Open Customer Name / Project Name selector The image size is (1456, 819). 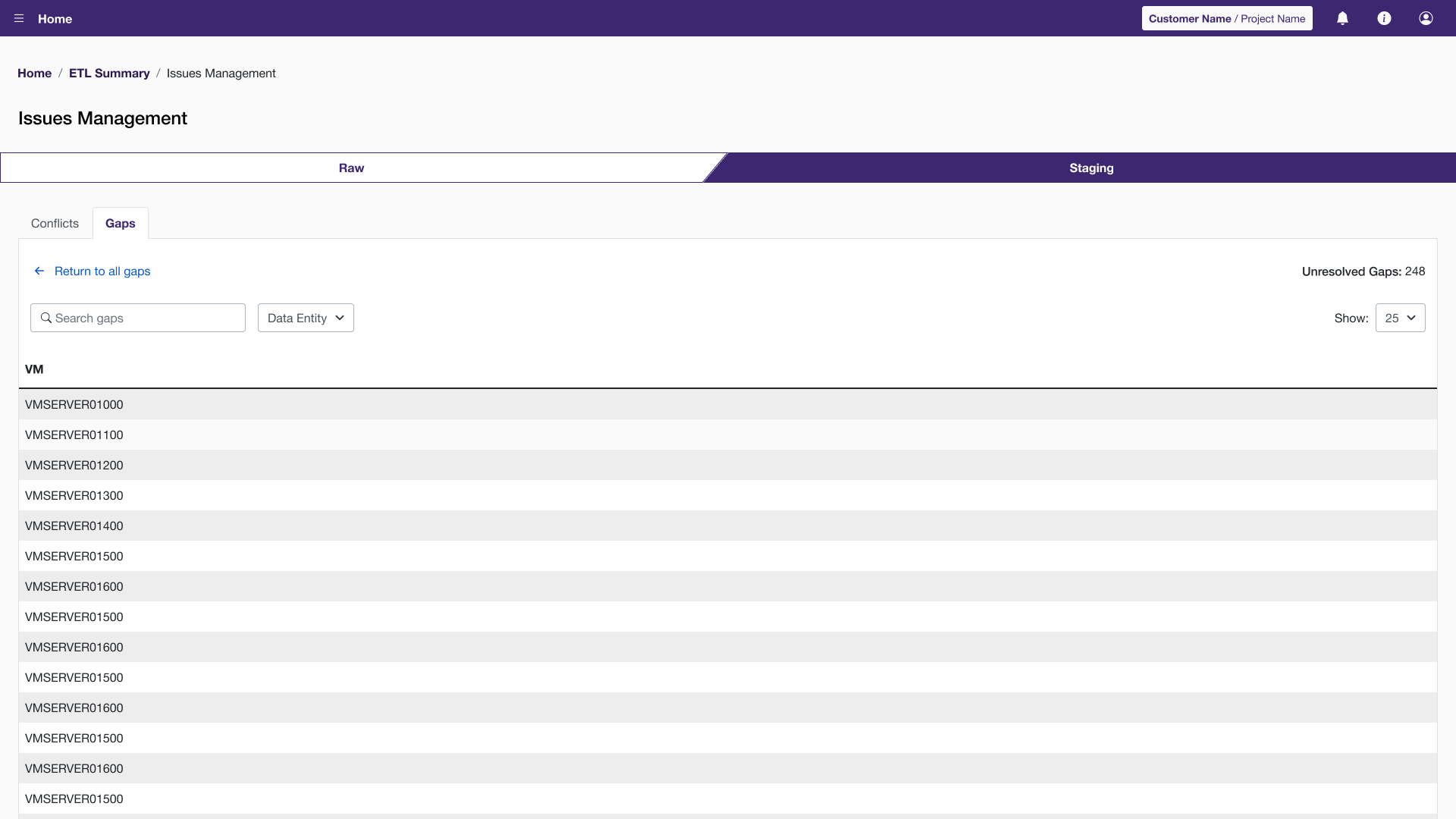point(1226,18)
